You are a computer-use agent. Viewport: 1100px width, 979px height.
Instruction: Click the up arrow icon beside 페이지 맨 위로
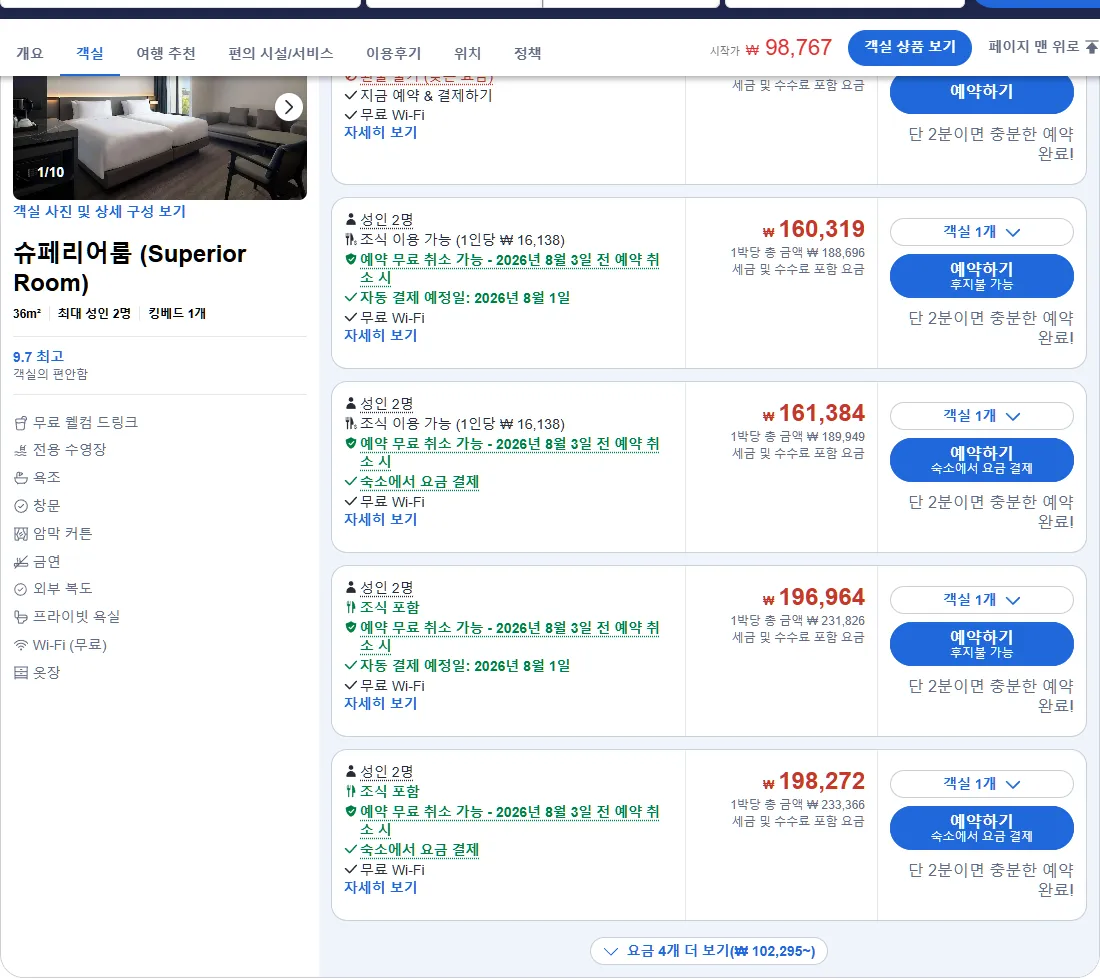tap(1092, 47)
